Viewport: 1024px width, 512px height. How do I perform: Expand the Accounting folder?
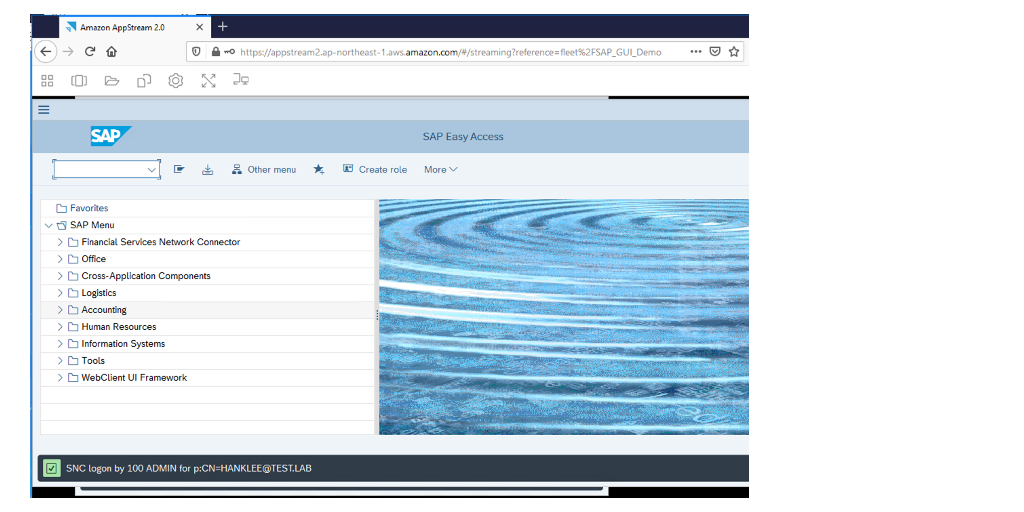click(60, 310)
